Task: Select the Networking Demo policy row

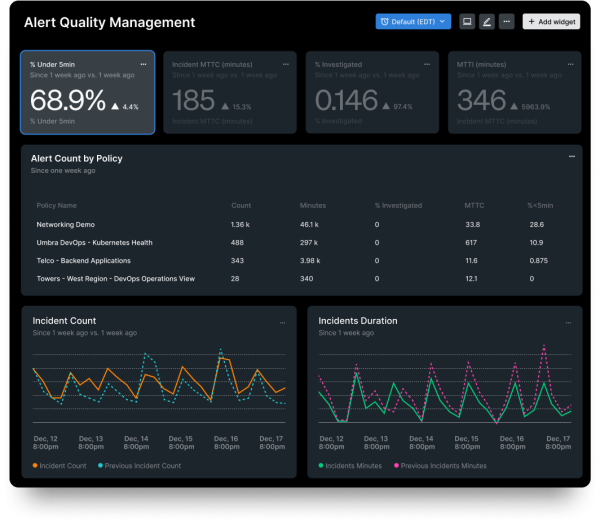Action: coord(64,225)
